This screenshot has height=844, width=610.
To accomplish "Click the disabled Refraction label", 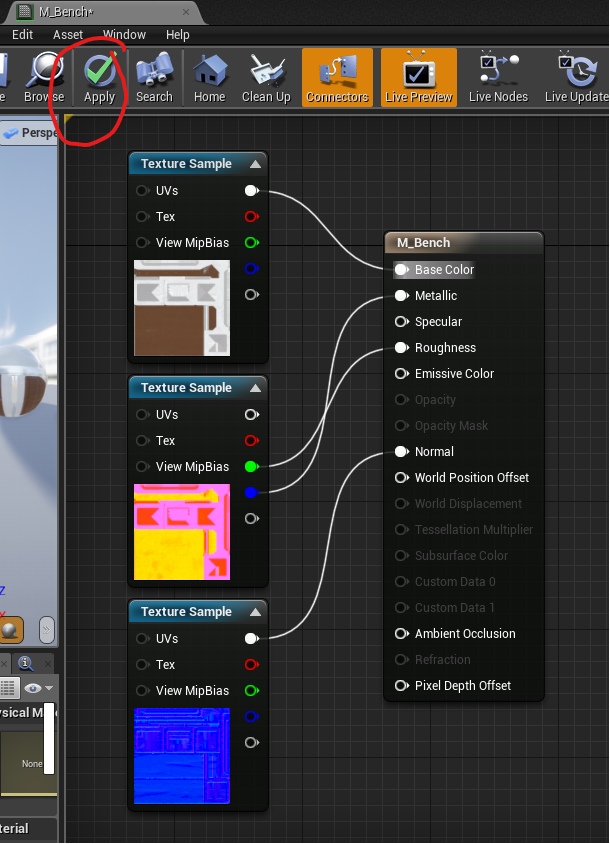I will (443, 659).
